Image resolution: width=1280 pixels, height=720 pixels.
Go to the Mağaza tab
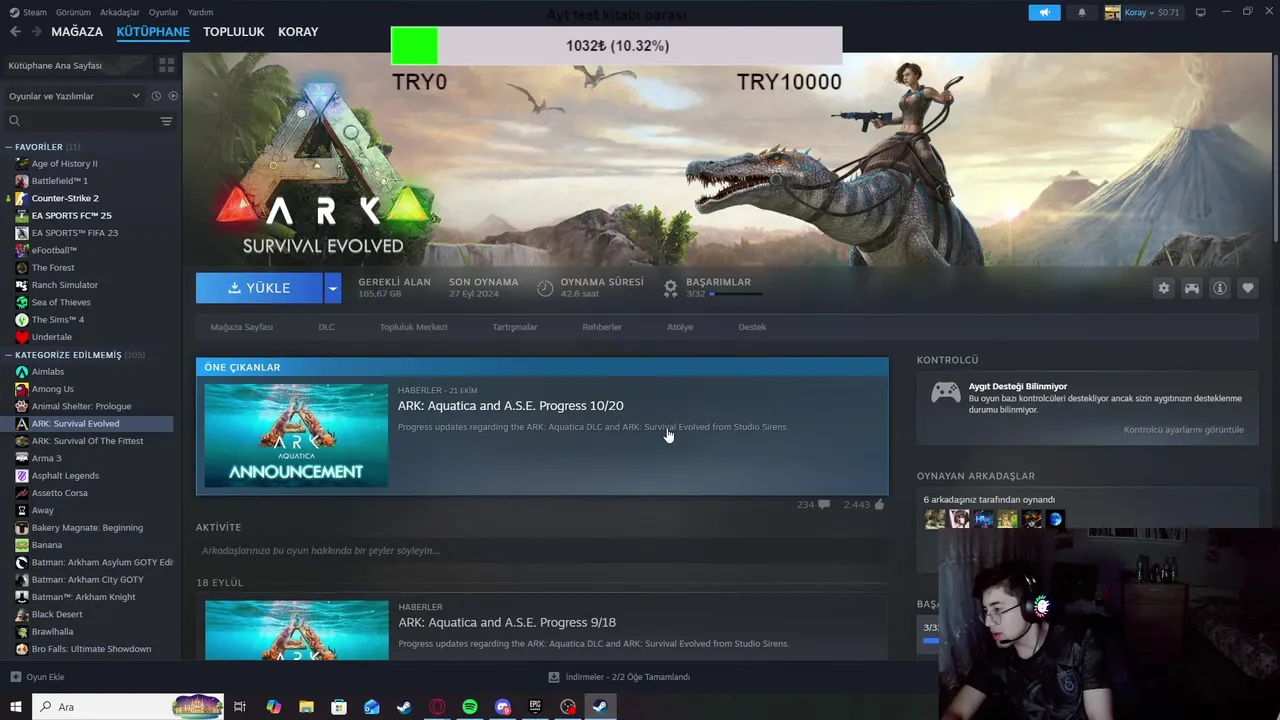77,32
